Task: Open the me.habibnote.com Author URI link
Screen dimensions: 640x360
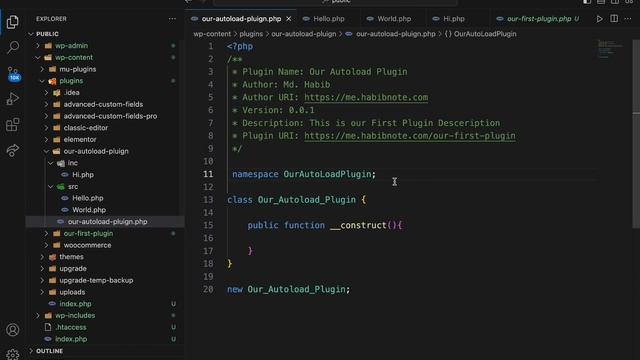Action: (x=366, y=98)
